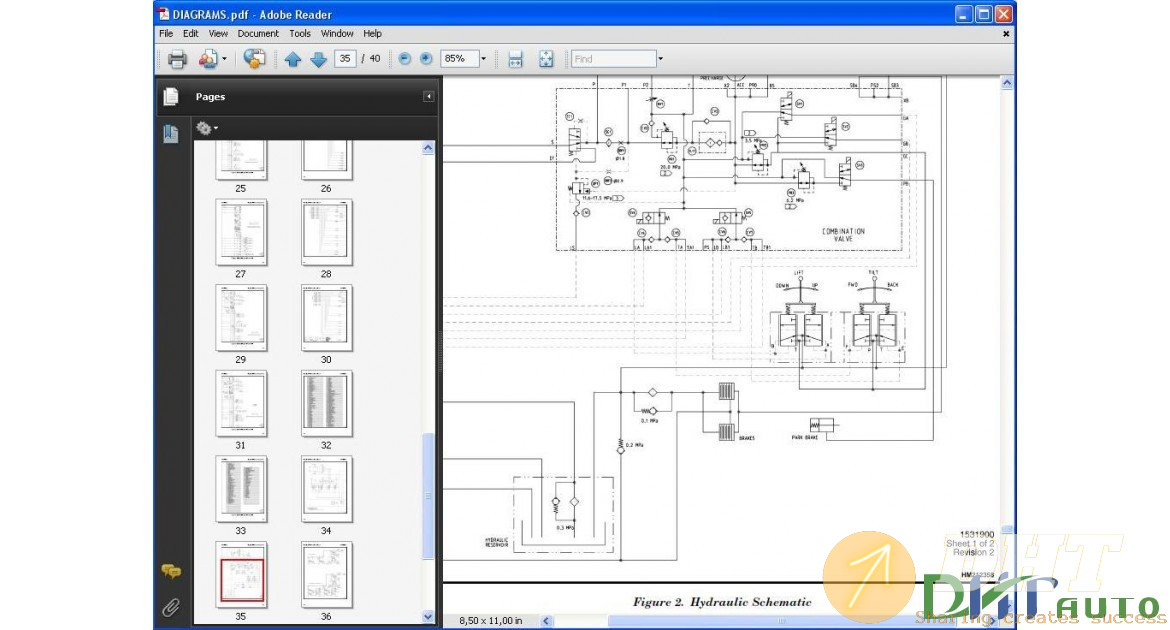
Task: Select page 32 thumbnail
Action: click(326, 403)
